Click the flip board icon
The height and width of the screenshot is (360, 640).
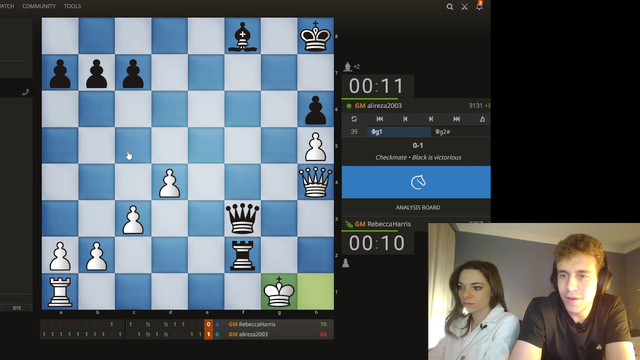[x=354, y=119]
